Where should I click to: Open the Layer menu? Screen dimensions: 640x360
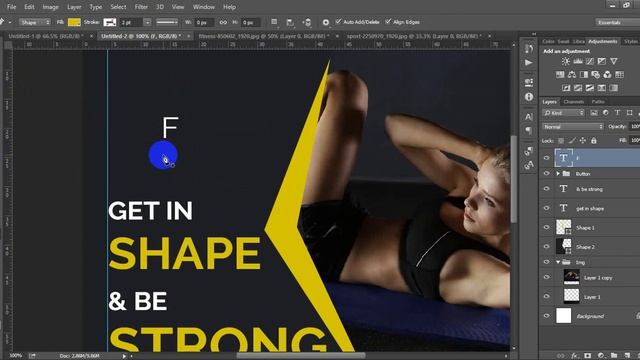pos(74,7)
